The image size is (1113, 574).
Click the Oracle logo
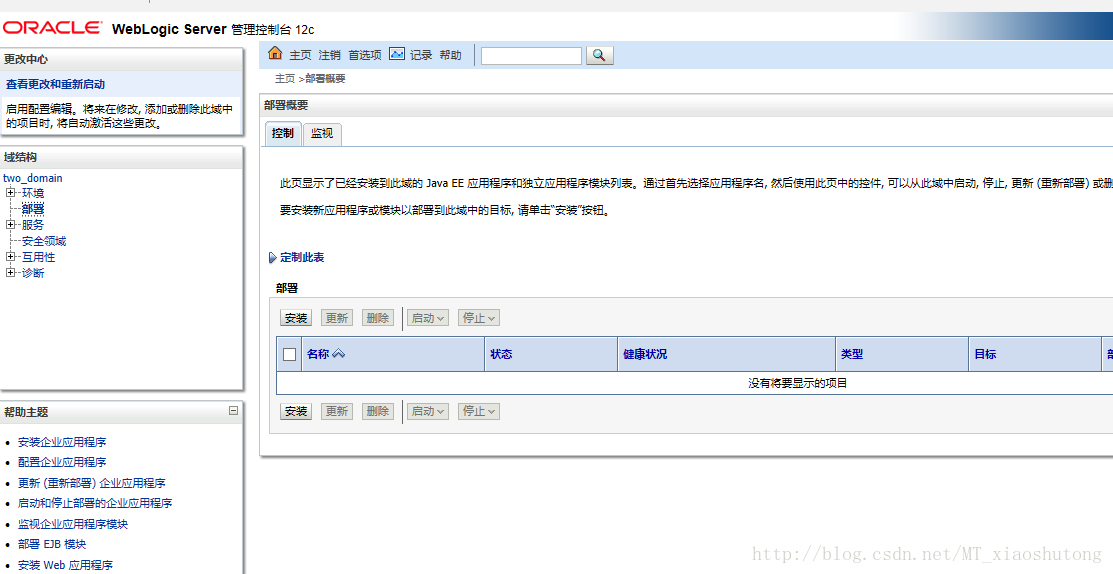click(x=52, y=28)
